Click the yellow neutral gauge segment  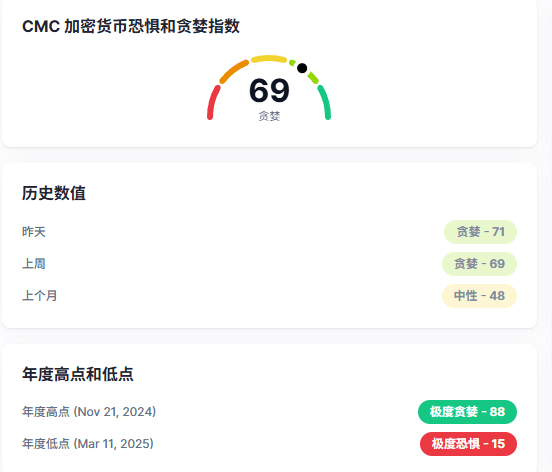pos(269,59)
